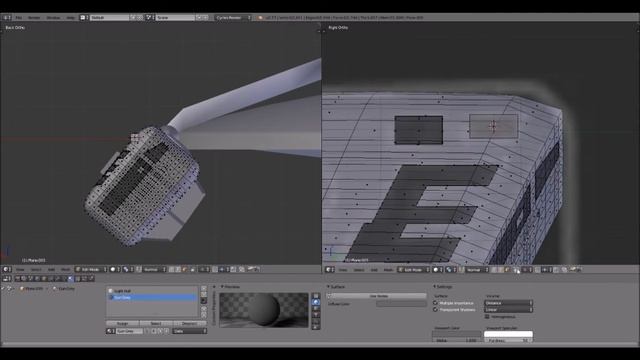Image resolution: width=640 pixels, height=360 pixels.
Task: Move material slot down arrow
Action: (x=204, y=314)
